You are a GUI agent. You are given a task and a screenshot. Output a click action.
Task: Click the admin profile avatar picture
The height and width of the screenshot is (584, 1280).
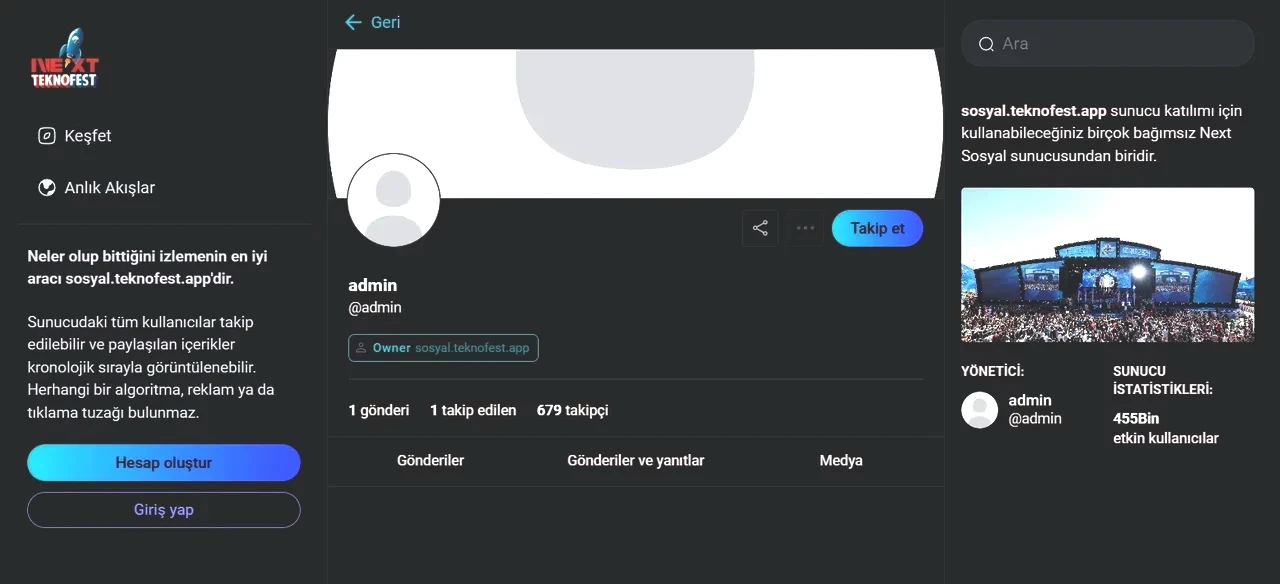(x=393, y=200)
